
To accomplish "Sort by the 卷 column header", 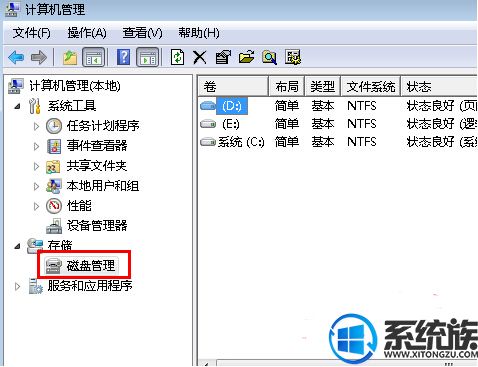I will pyautogui.click(x=234, y=87).
